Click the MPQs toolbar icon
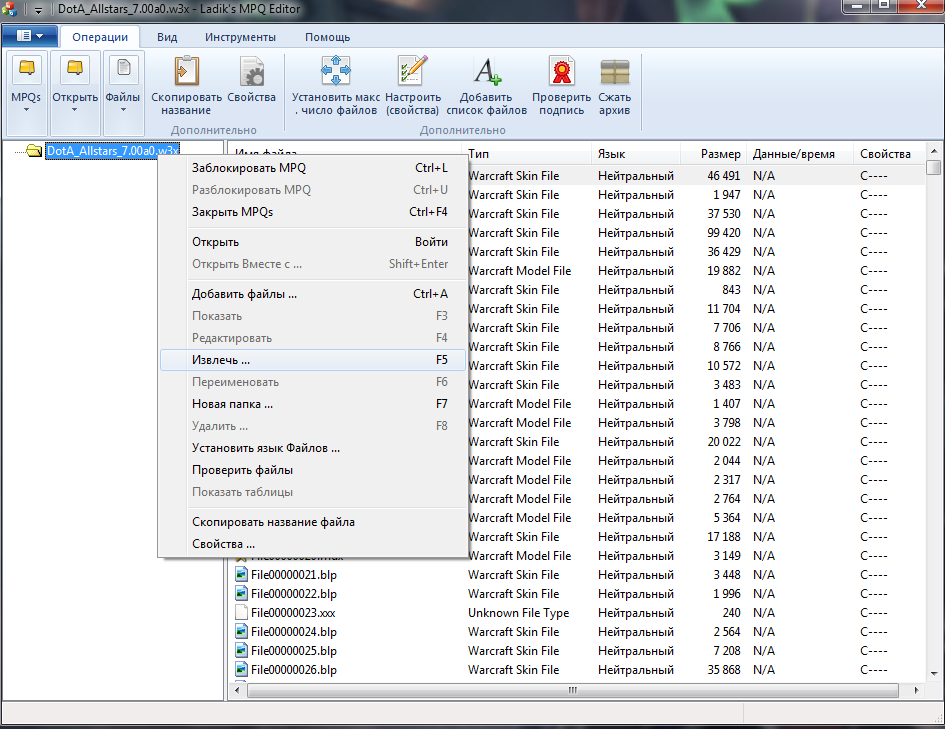This screenshot has width=945, height=729. pos(27,69)
